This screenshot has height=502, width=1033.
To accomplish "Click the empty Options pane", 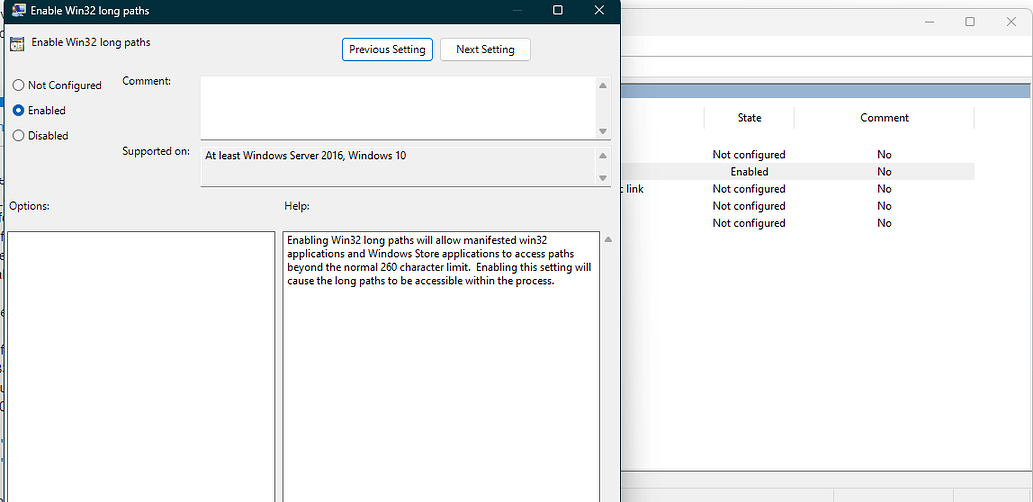I will [x=141, y=366].
